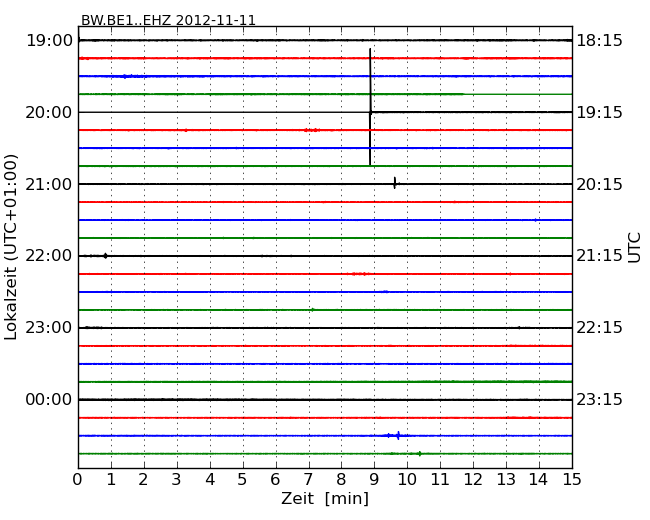Click the 0 minute tick label
The image size is (650, 520).
78,479
